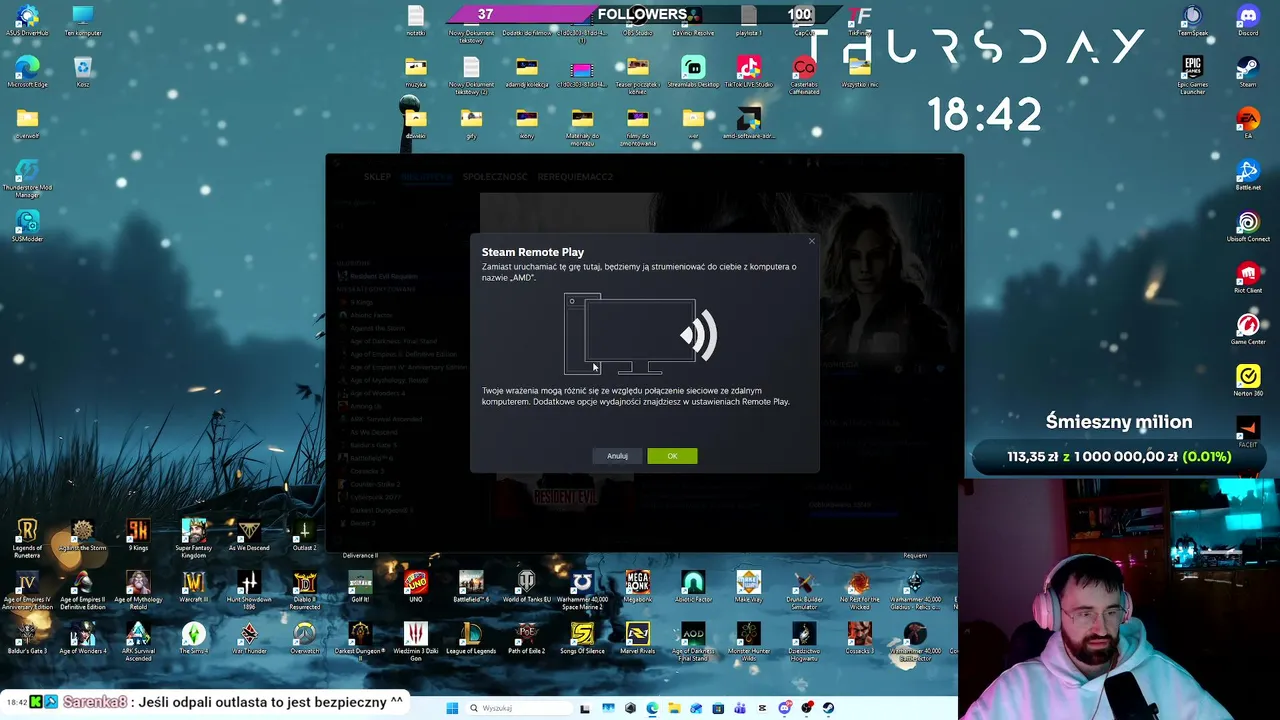The height and width of the screenshot is (720, 1280).
Task: Launch the Cossacks 3 desktop shortcut
Action: point(859,639)
